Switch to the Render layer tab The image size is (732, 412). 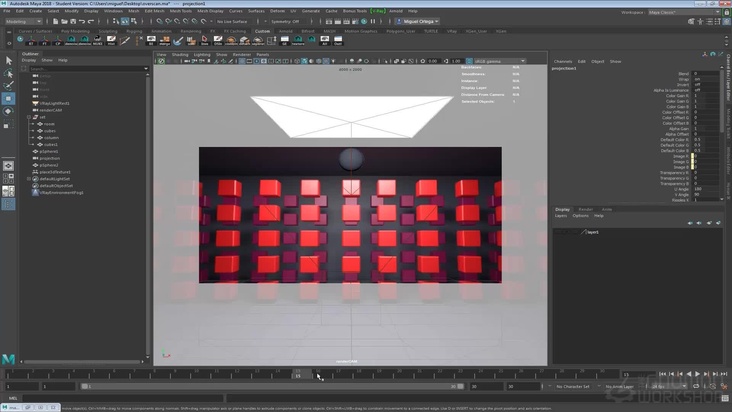point(585,209)
